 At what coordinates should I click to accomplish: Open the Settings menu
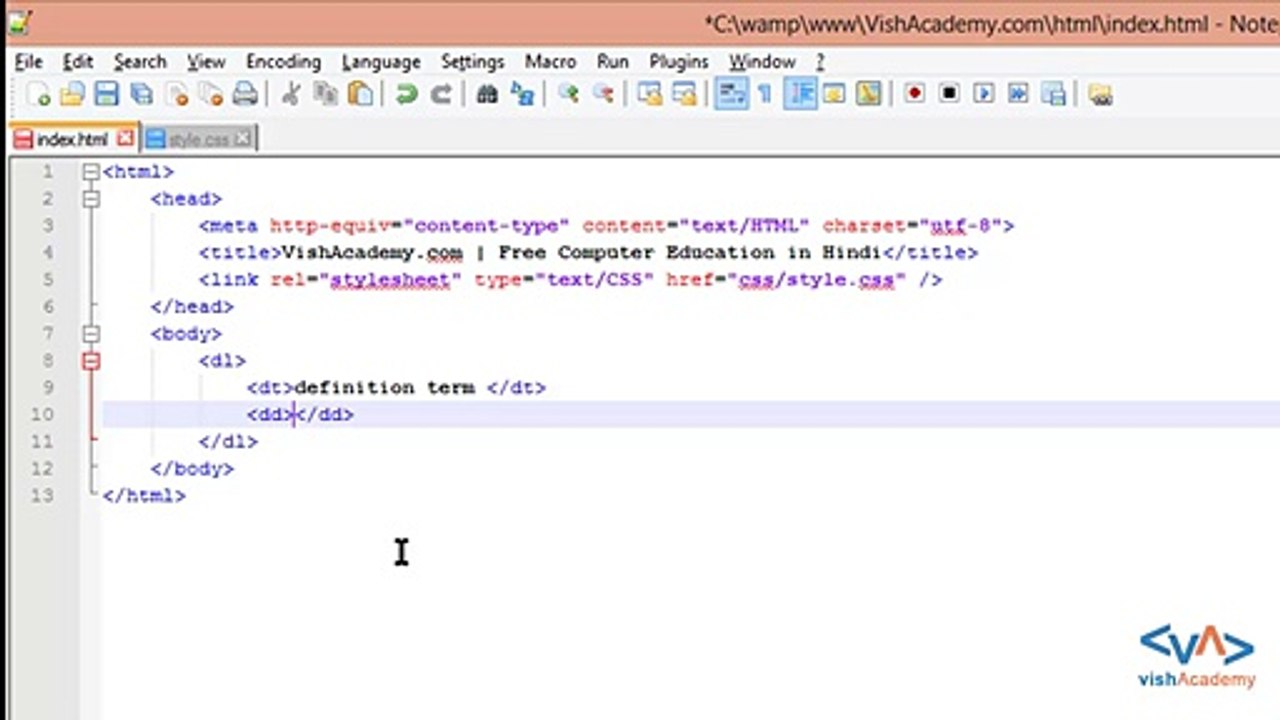(x=472, y=62)
